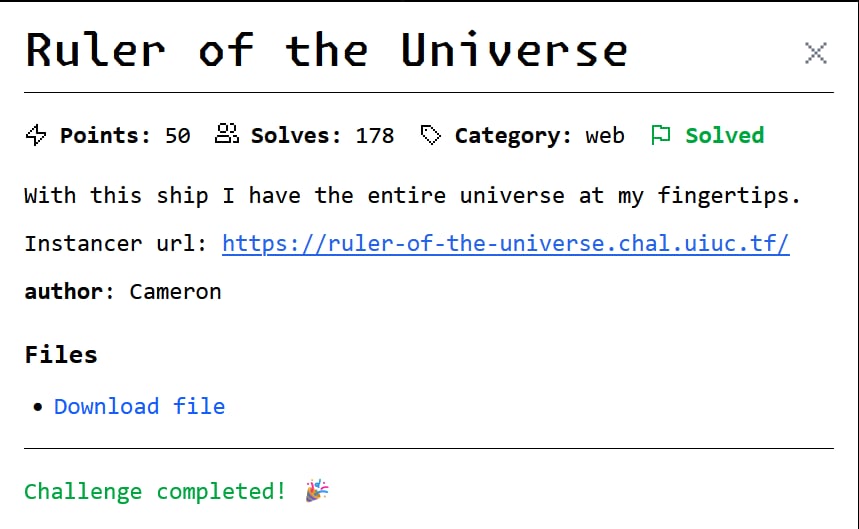
Task: Click the author Cameron text
Action: pyautogui.click(x=123, y=291)
